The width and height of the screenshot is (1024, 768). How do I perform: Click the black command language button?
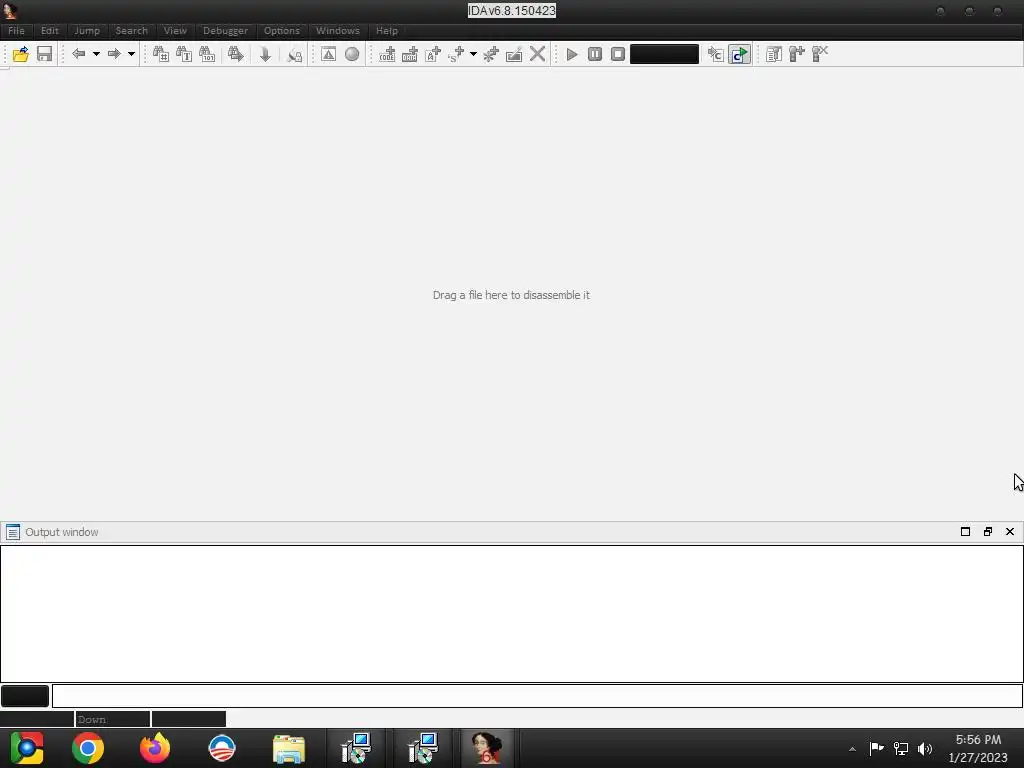click(25, 696)
